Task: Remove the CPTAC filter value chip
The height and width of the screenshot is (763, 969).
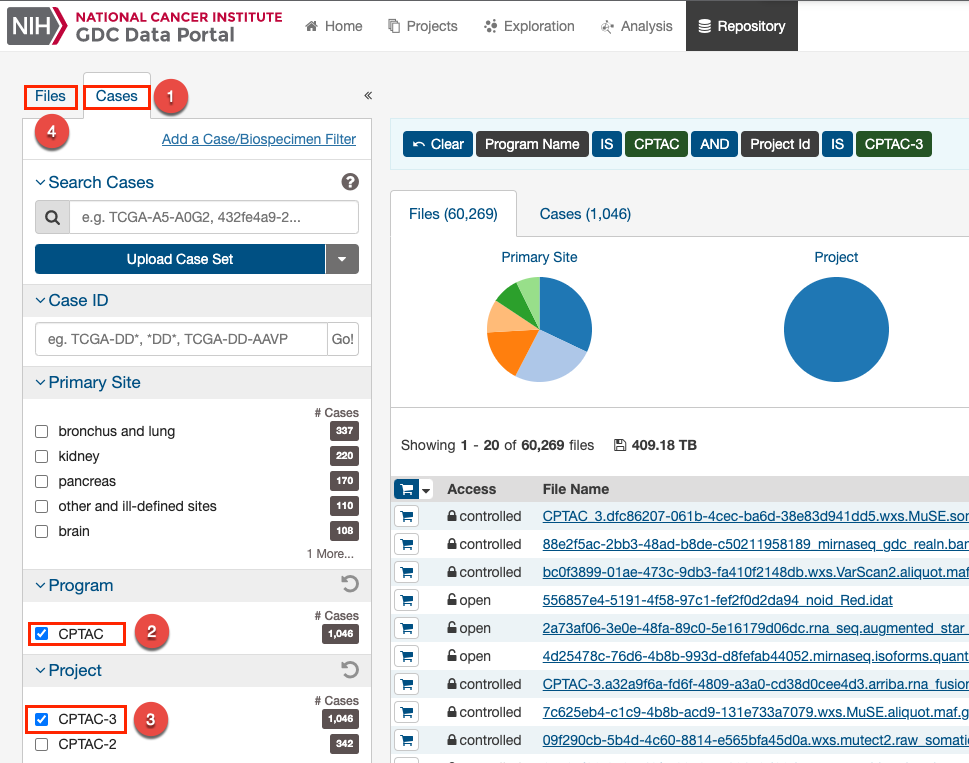Action: coord(656,144)
